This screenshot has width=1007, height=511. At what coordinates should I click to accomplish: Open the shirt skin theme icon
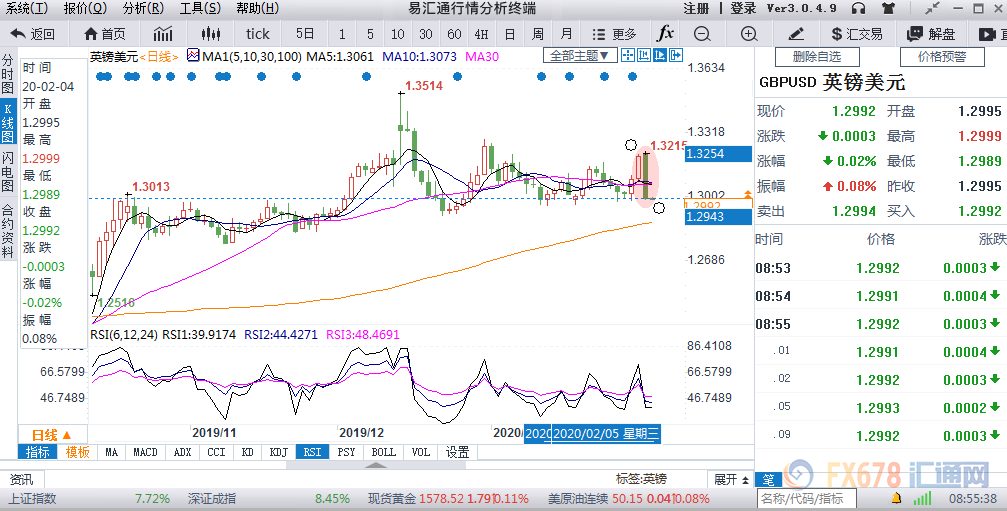pyautogui.click(x=888, y=8)
